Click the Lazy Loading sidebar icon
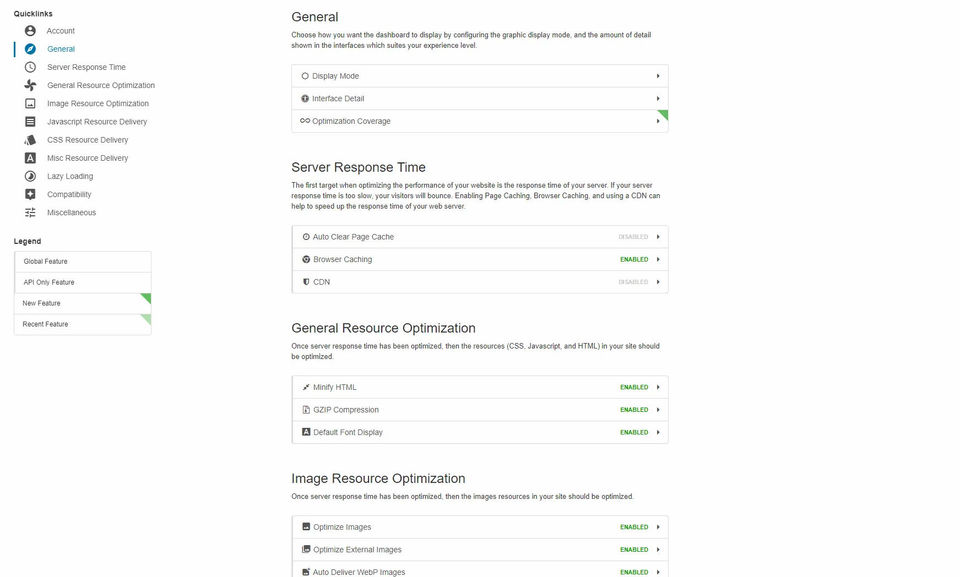The image size is (960, 577). point(30,176)
